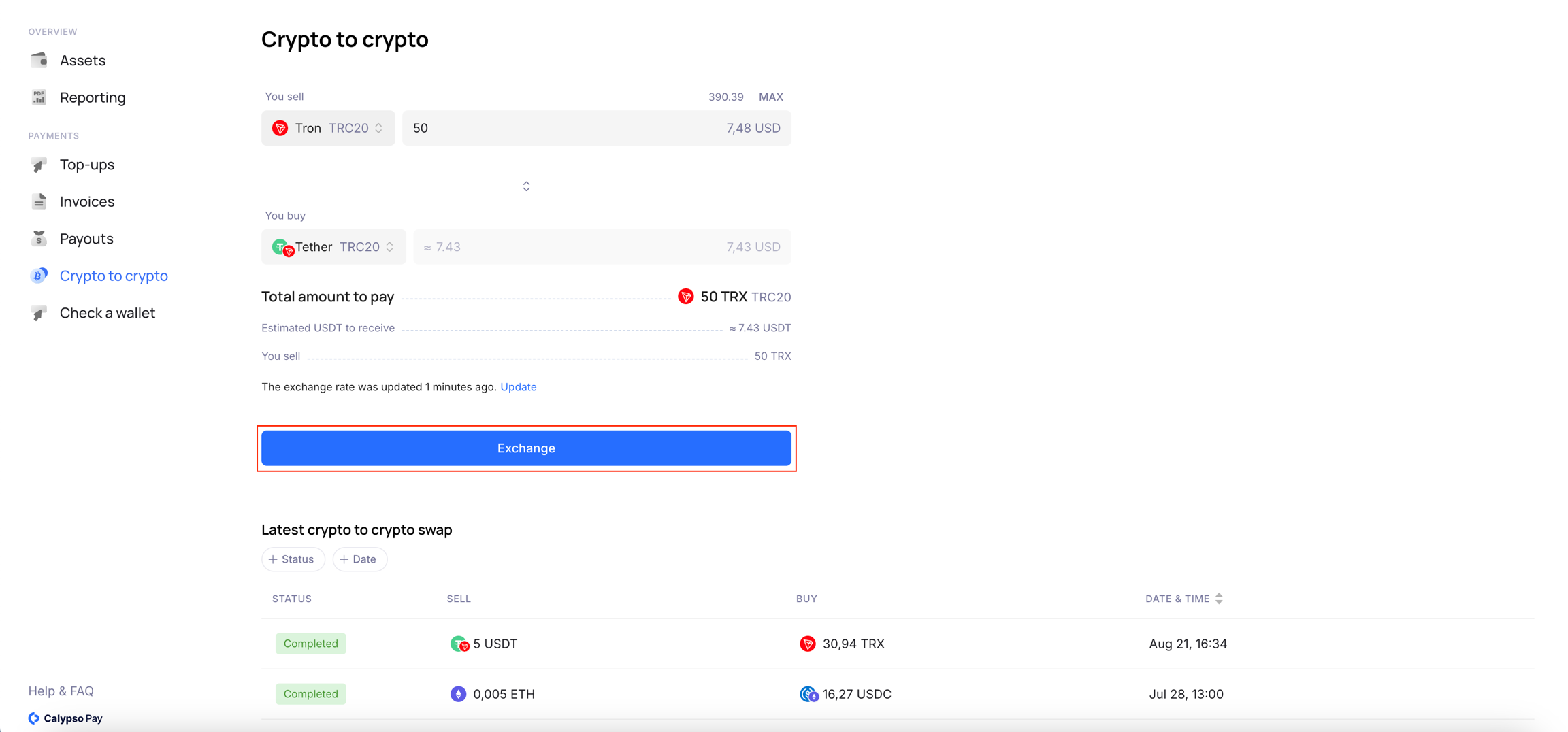This screenshot has height=732, width=1568.
Task: Click MAX to sell full balance
Action: [x=770, y=97]
